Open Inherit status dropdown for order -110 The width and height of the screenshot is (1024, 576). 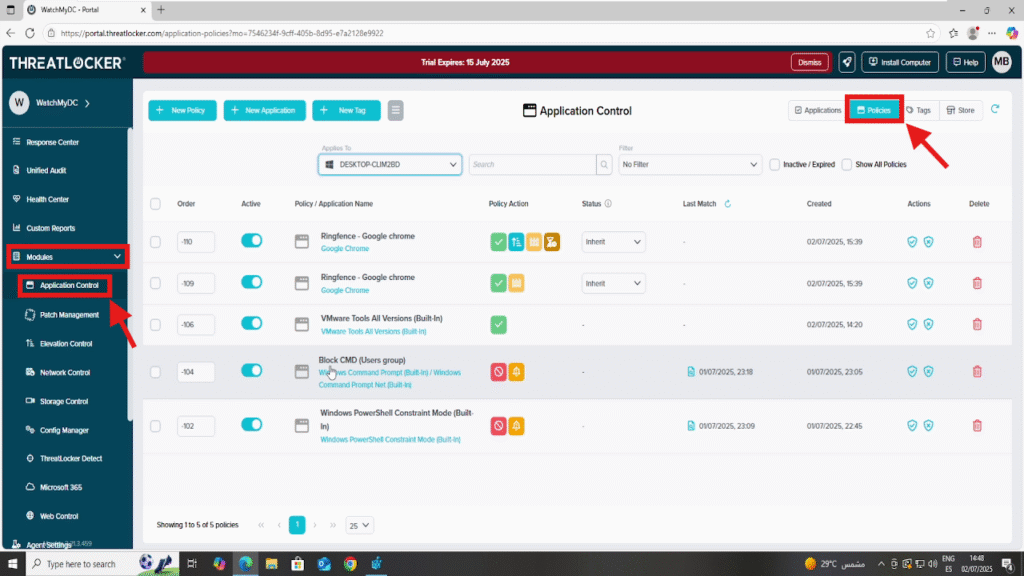613,242
